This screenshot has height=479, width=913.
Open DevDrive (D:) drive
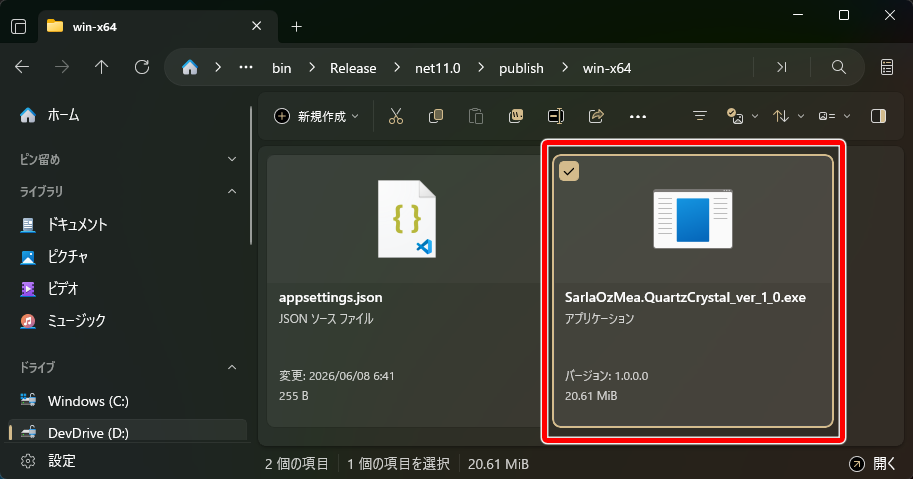click(128, 432)
